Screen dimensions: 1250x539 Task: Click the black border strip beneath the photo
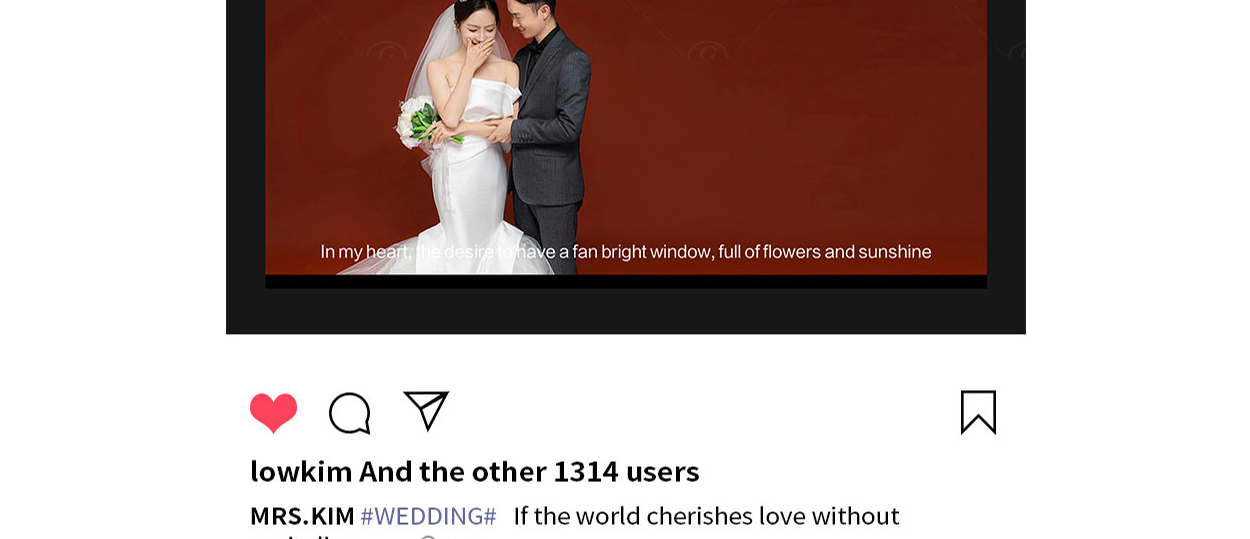click(x=626, y=281)
